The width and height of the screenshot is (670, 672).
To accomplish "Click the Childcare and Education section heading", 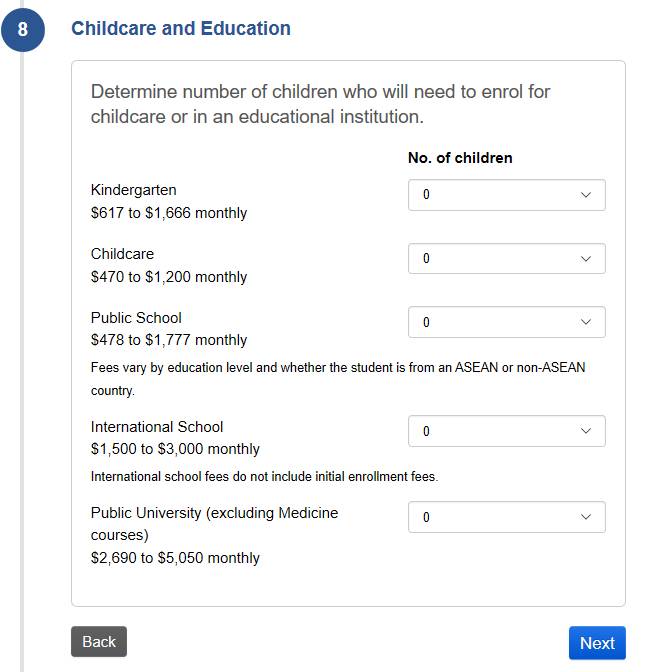I will (x=181, y=29).
